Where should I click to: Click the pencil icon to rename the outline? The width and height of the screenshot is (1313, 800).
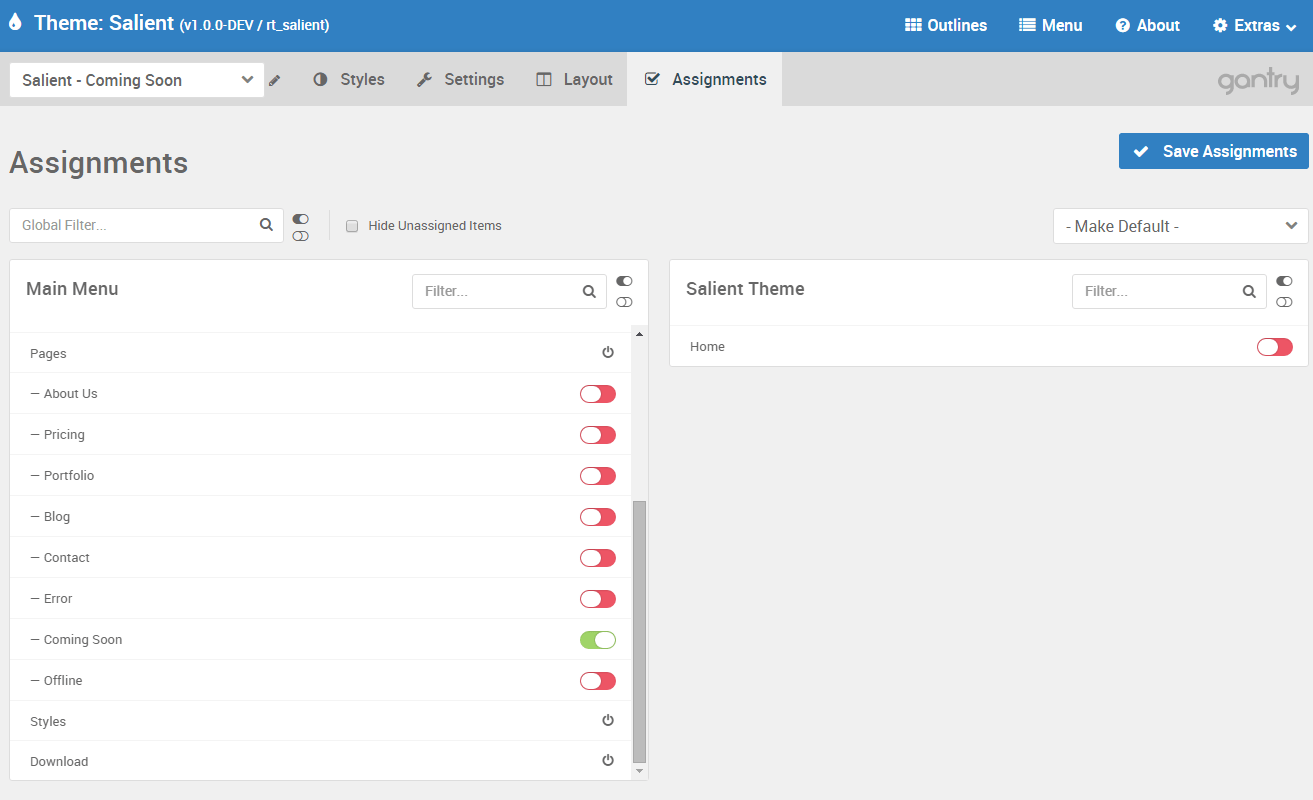pyautogui.click(x=275, y=80)
